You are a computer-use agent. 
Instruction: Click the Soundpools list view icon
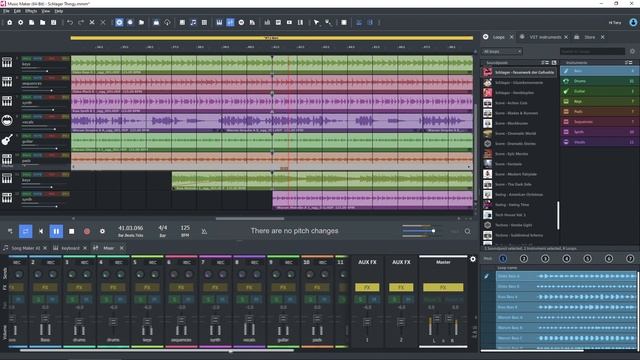pos(544,62)
